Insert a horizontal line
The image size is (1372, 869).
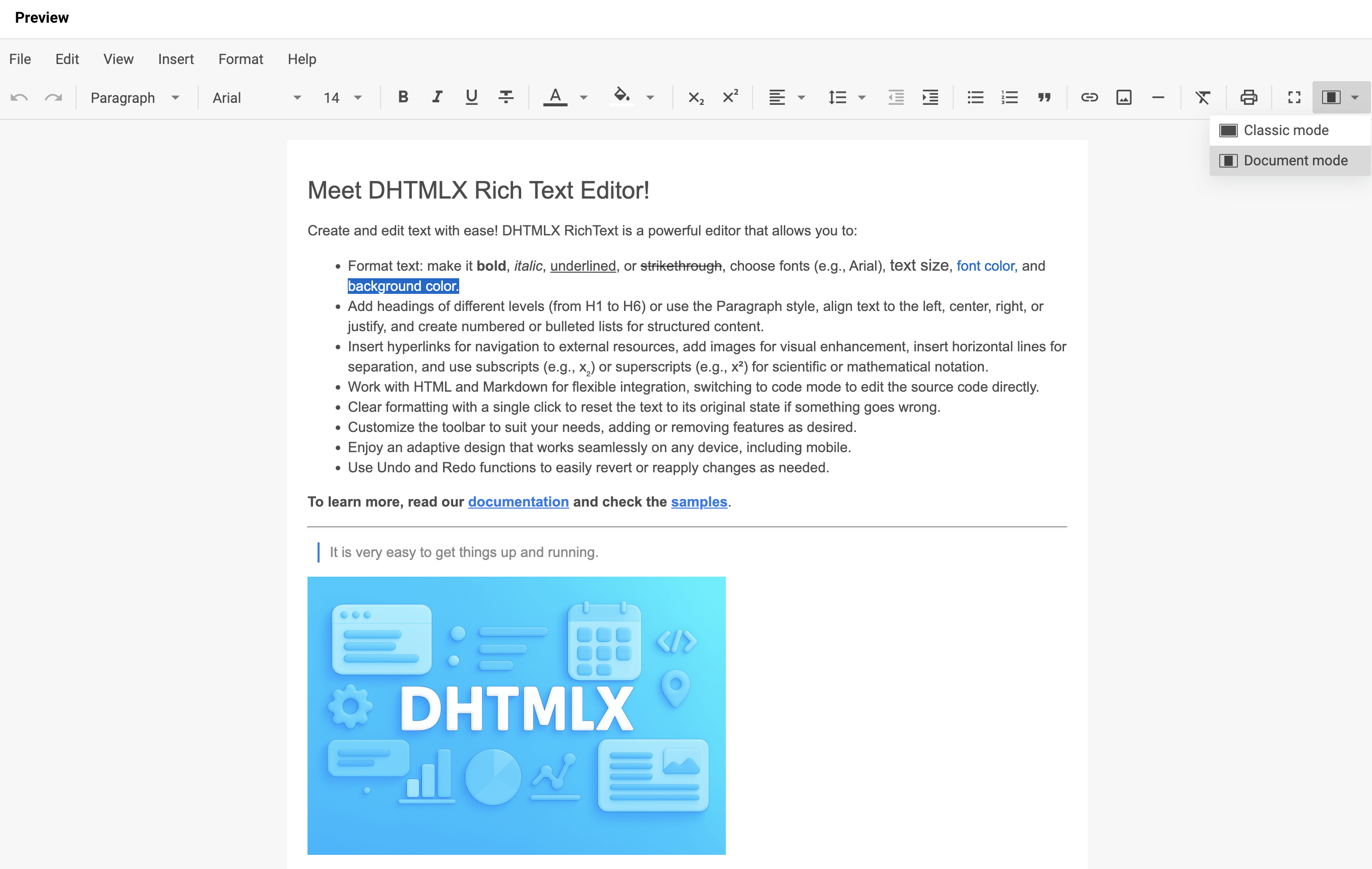pyautogui.click(x=1158, y=97)
